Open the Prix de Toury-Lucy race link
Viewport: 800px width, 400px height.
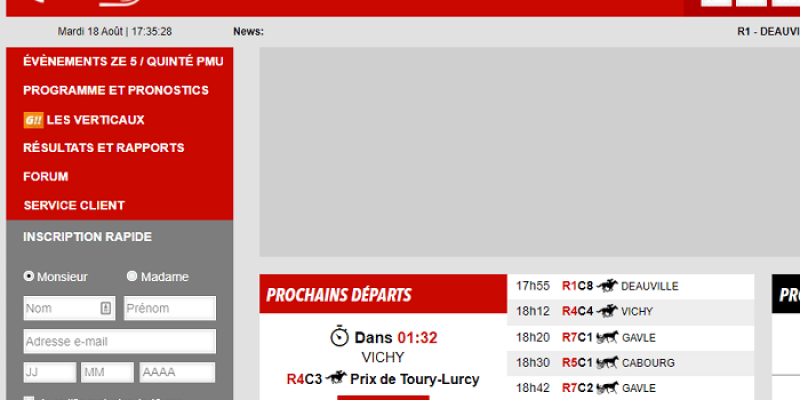(414, 379)
